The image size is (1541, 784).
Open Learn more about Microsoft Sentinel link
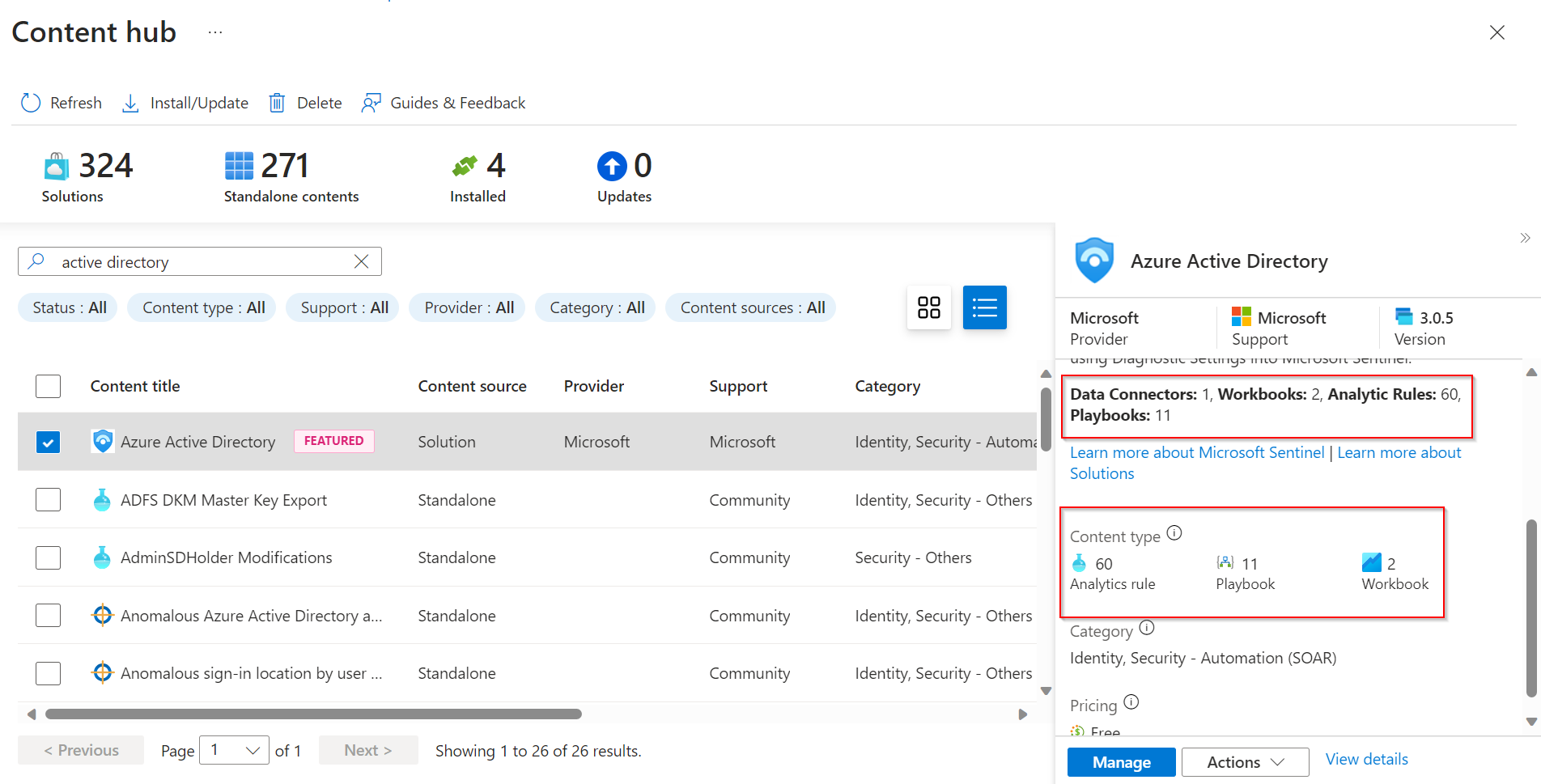1197,452
